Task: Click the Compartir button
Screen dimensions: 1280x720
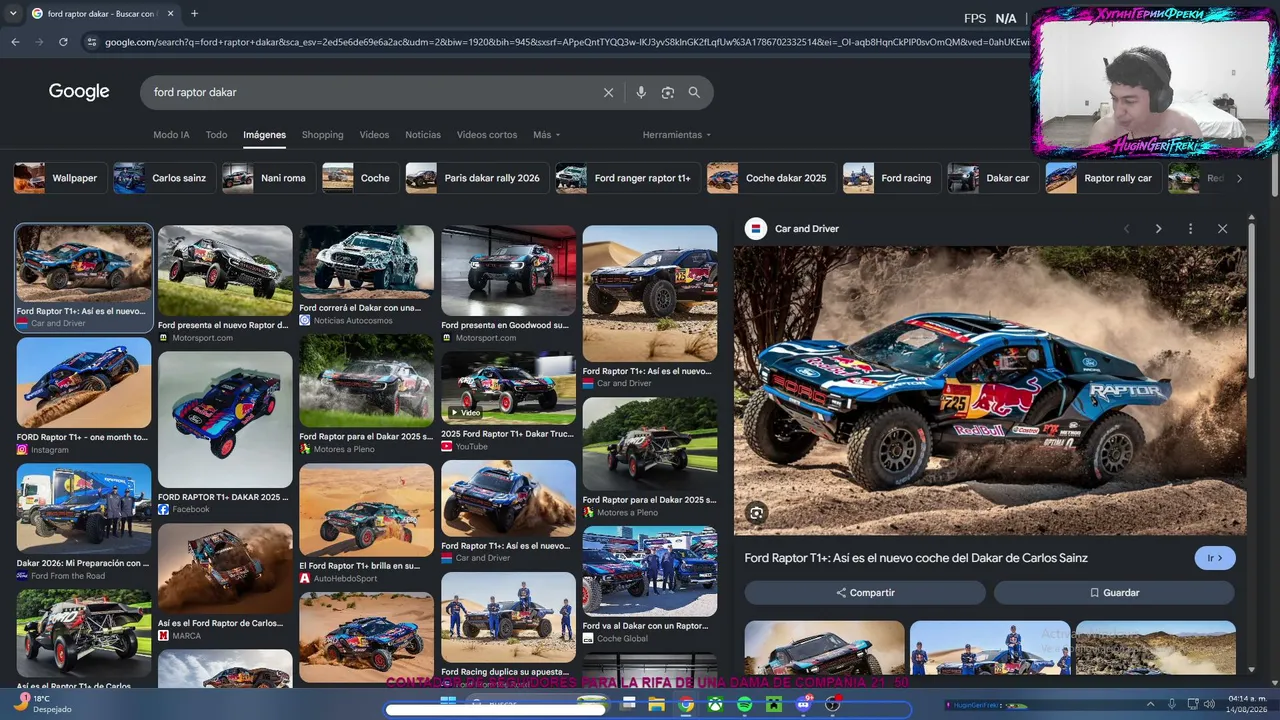Action: pos(865,593)
